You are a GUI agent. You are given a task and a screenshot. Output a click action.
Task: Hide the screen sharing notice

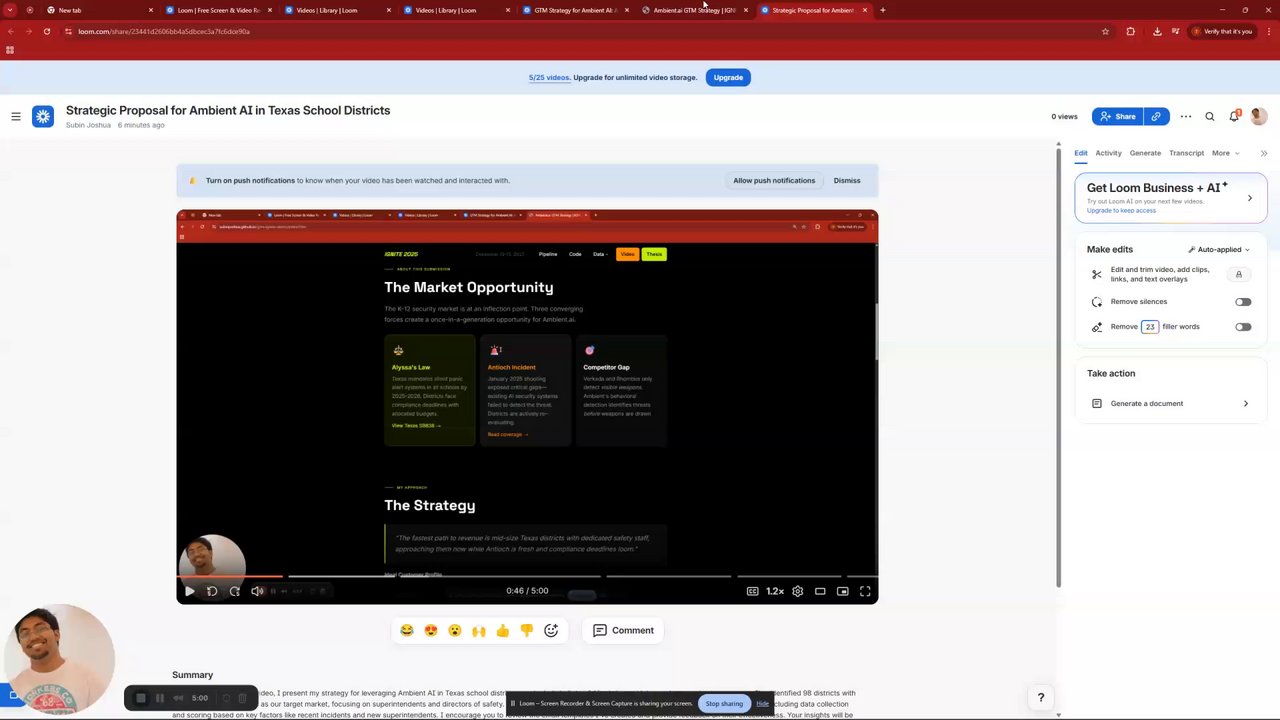[x=763, y=703]
